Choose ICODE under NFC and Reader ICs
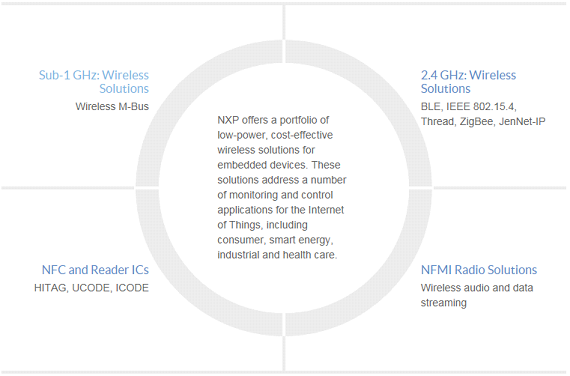The width and height of the screenshot is (570, 376). [x=132, y=288]
